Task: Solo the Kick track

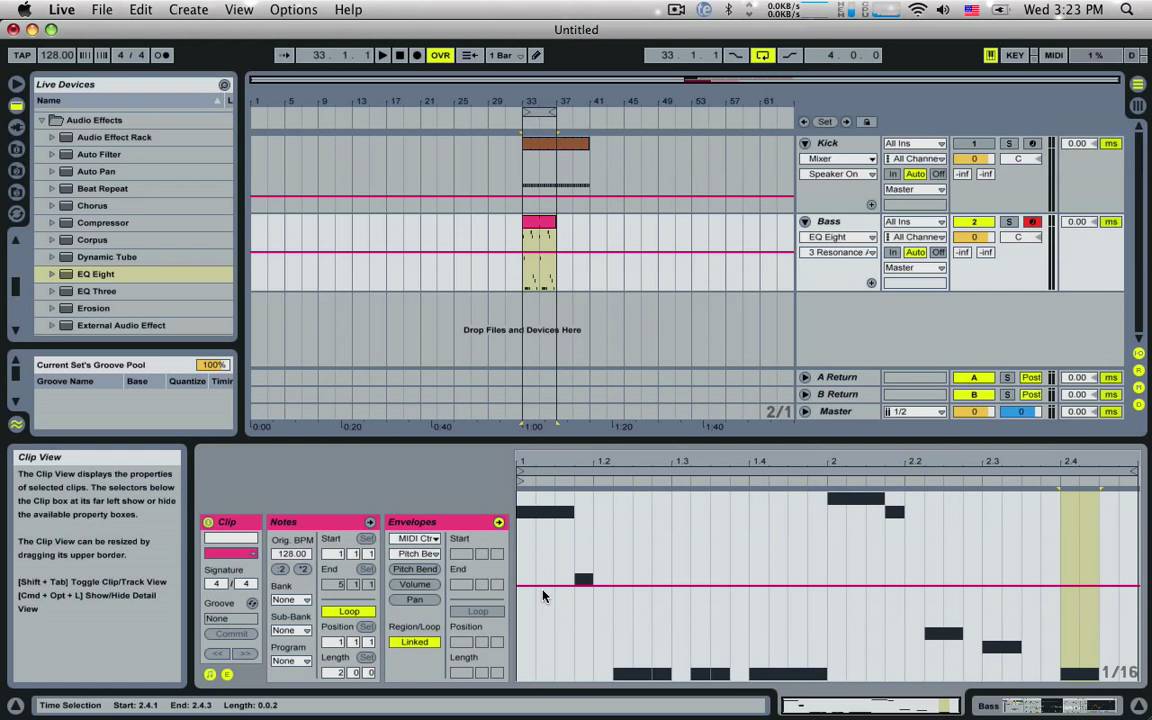Action: pyautogui.click(x=1009, y=143)
